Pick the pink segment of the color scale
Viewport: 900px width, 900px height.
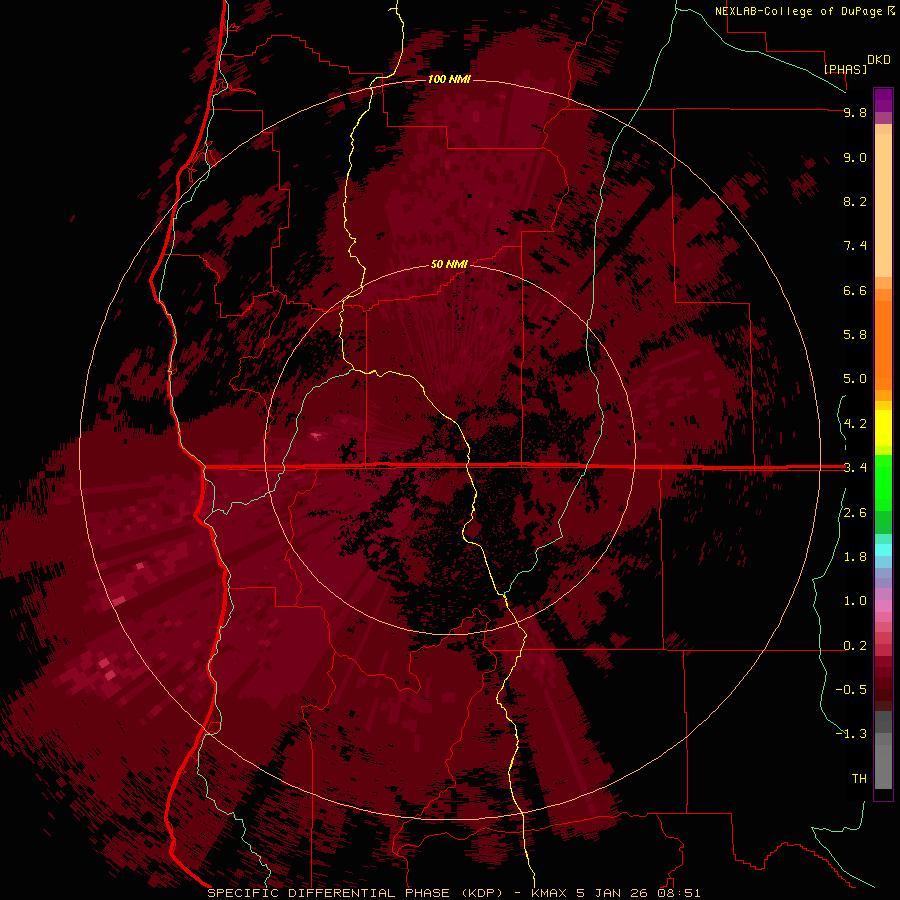pos(883,606)
